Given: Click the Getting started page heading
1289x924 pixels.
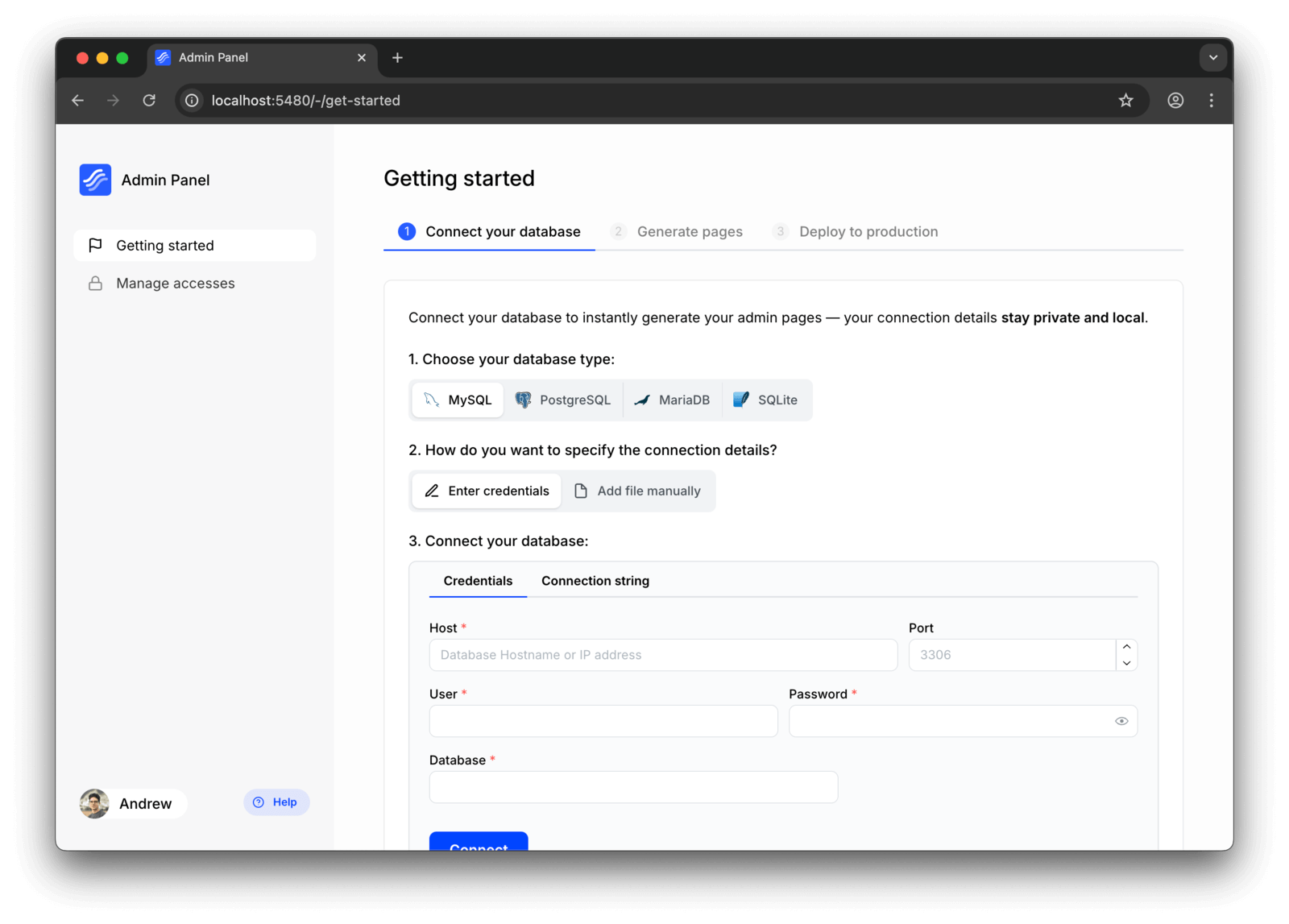Looking at the screenshot, I should [x=459, y=178].
